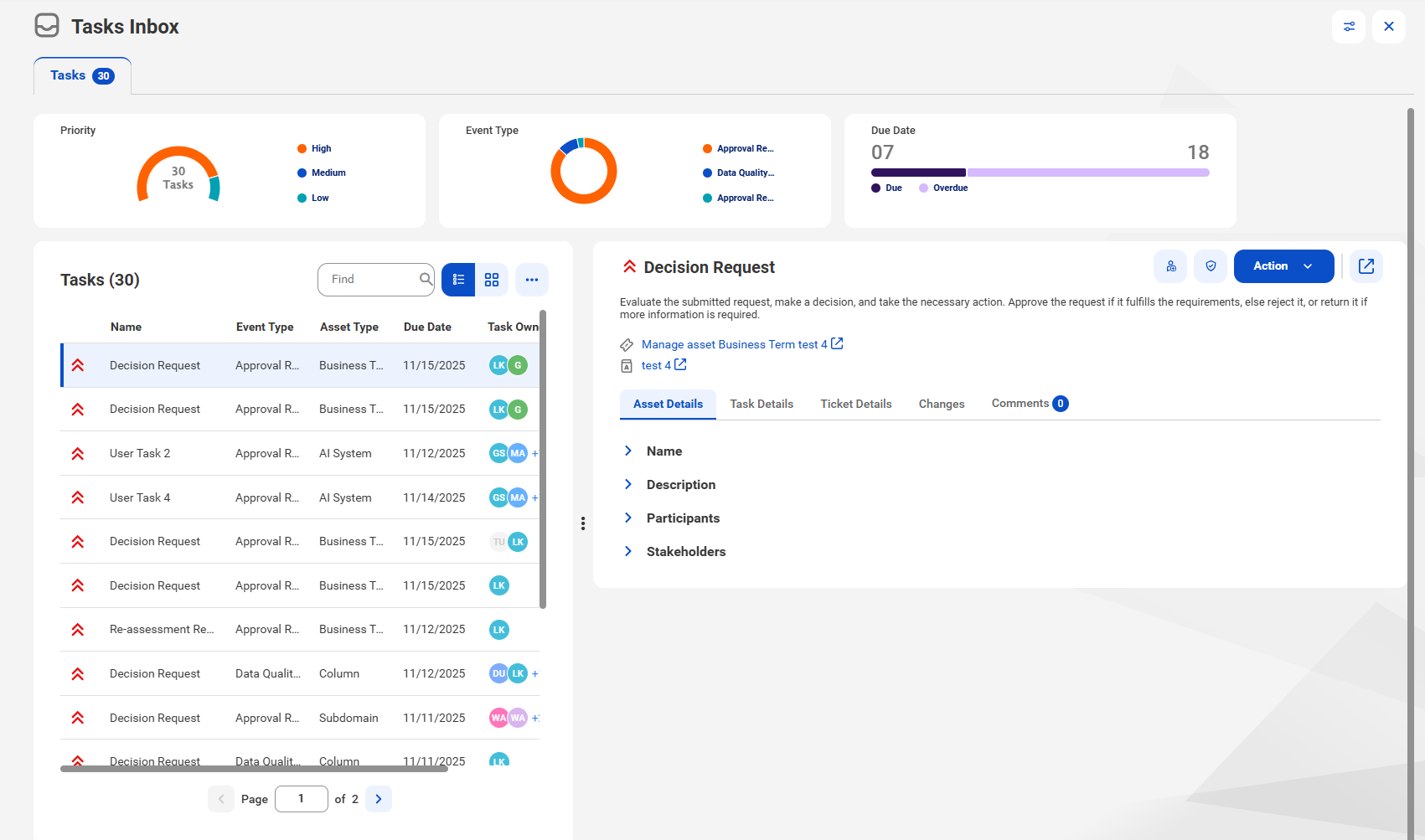Open the filter settings icon at top right
The image size is (1425, 840).
1349,27
